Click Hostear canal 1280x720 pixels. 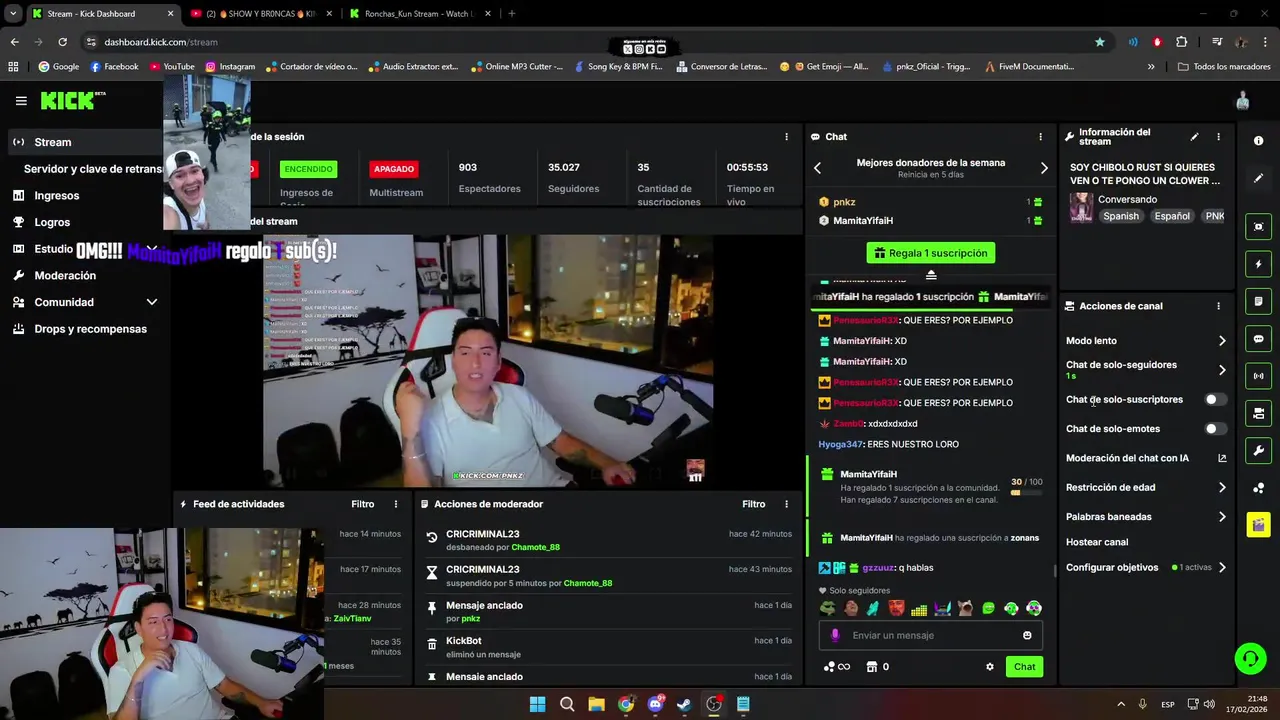tap(1096, 542)
